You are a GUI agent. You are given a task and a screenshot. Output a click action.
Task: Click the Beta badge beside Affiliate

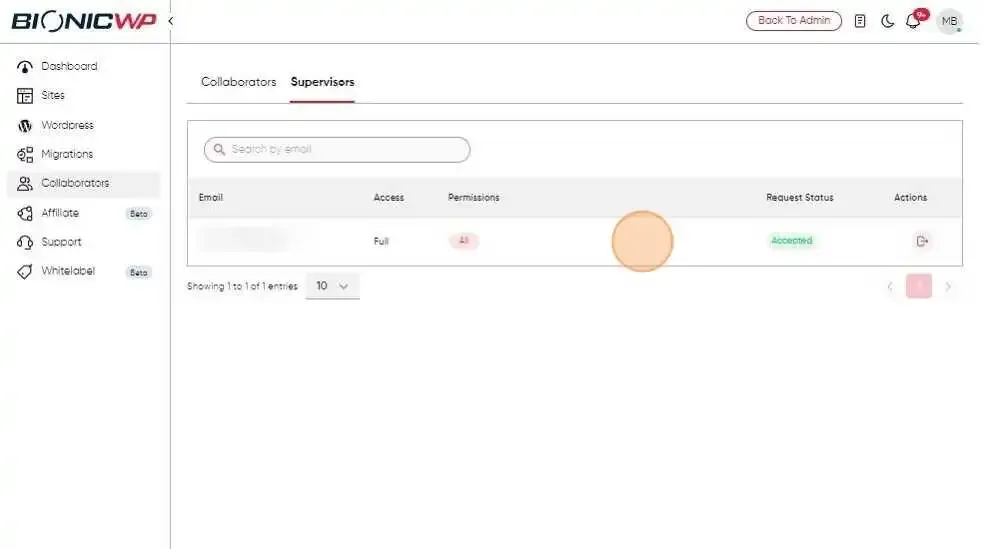tap(139, 214)
